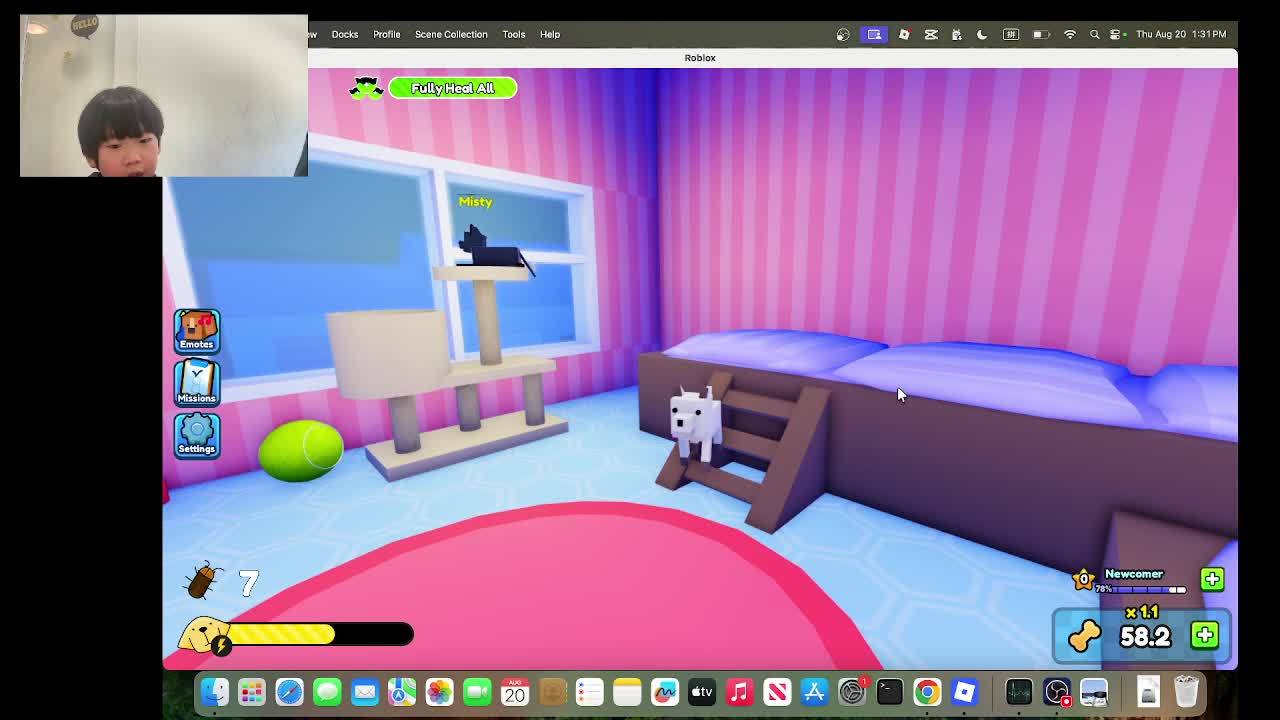Open News from the Dock
The width and height of the screenshot is (1280, 720).
coord(777,692)
